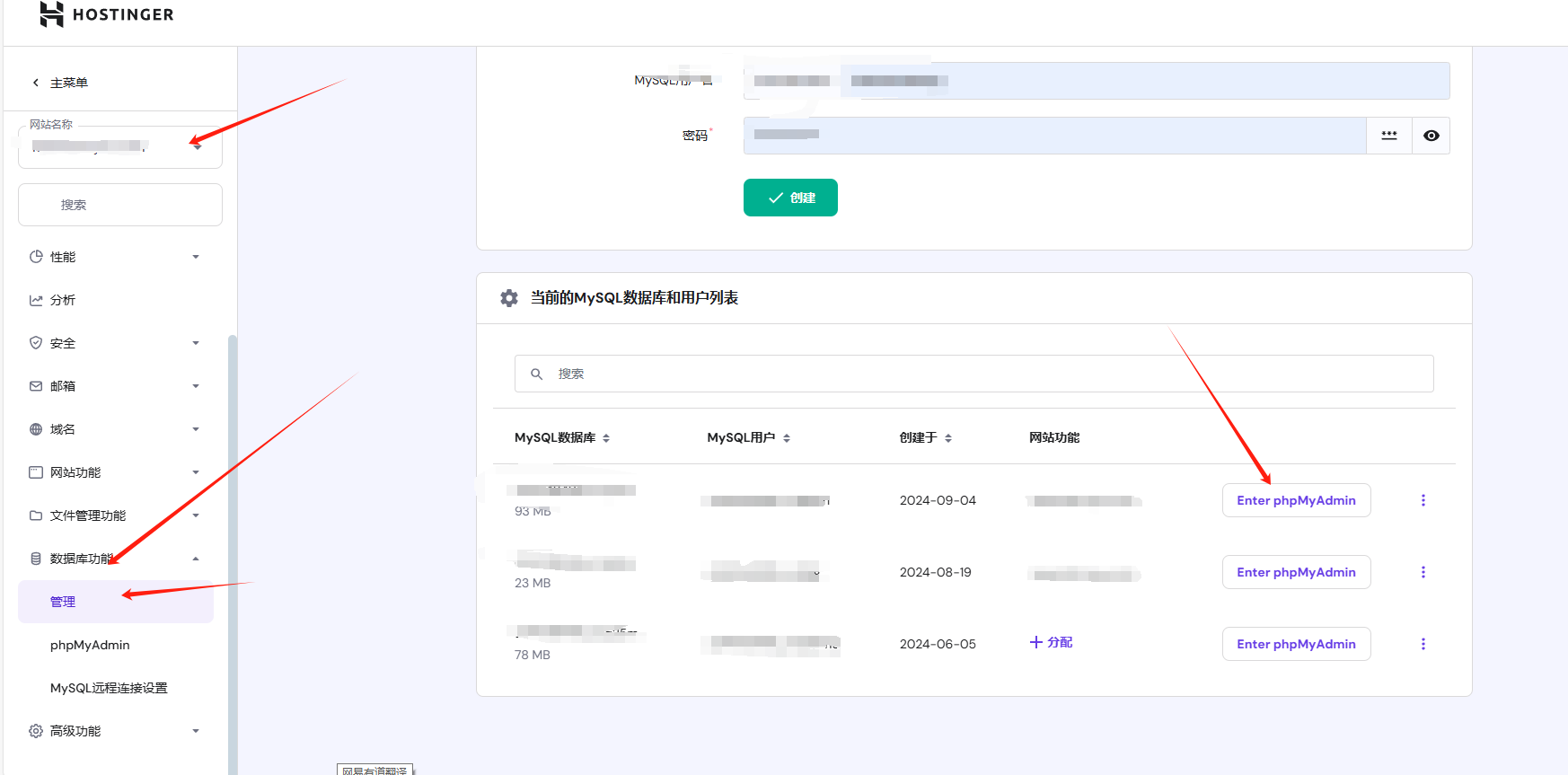Click the sidebar vertical scrollbar
This screenshot has width=1568, height=775.
pos(233,554)
